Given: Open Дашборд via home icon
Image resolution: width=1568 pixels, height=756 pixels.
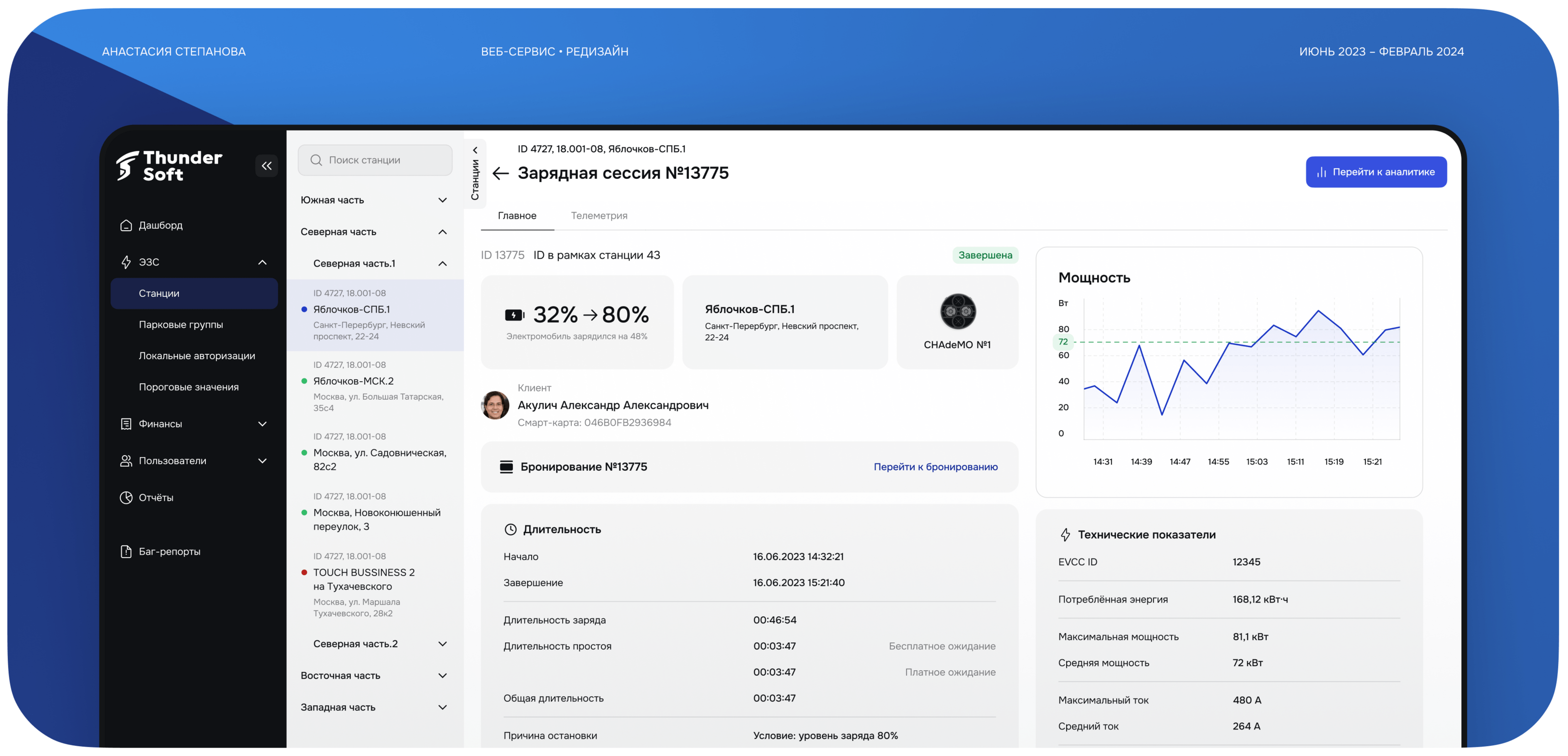Looking at the screenshot, I should pyautogui.click(x=126, y=225).
